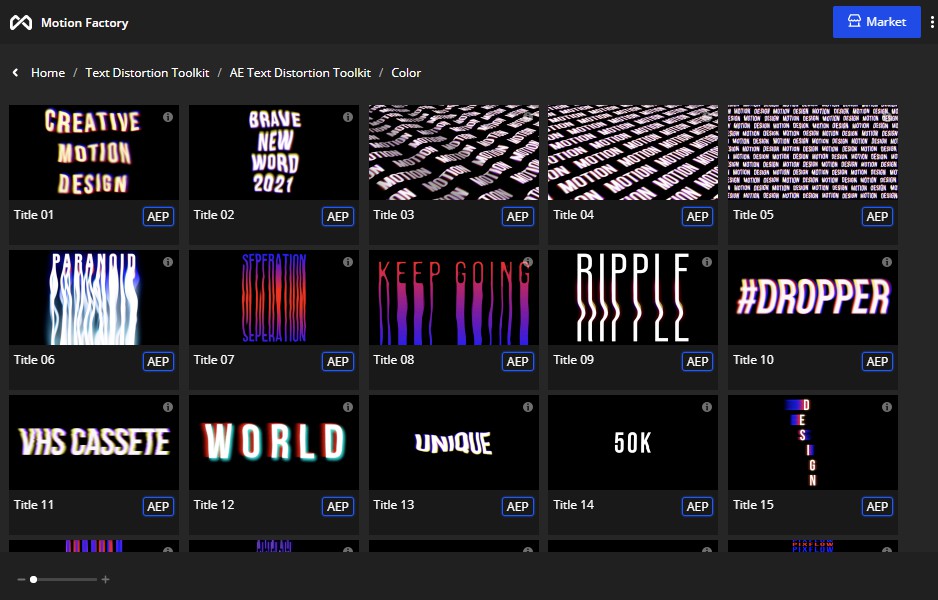Select the Seperation thumbnail
This screenshot has width=938, height=600.
[x=274, y=297]
